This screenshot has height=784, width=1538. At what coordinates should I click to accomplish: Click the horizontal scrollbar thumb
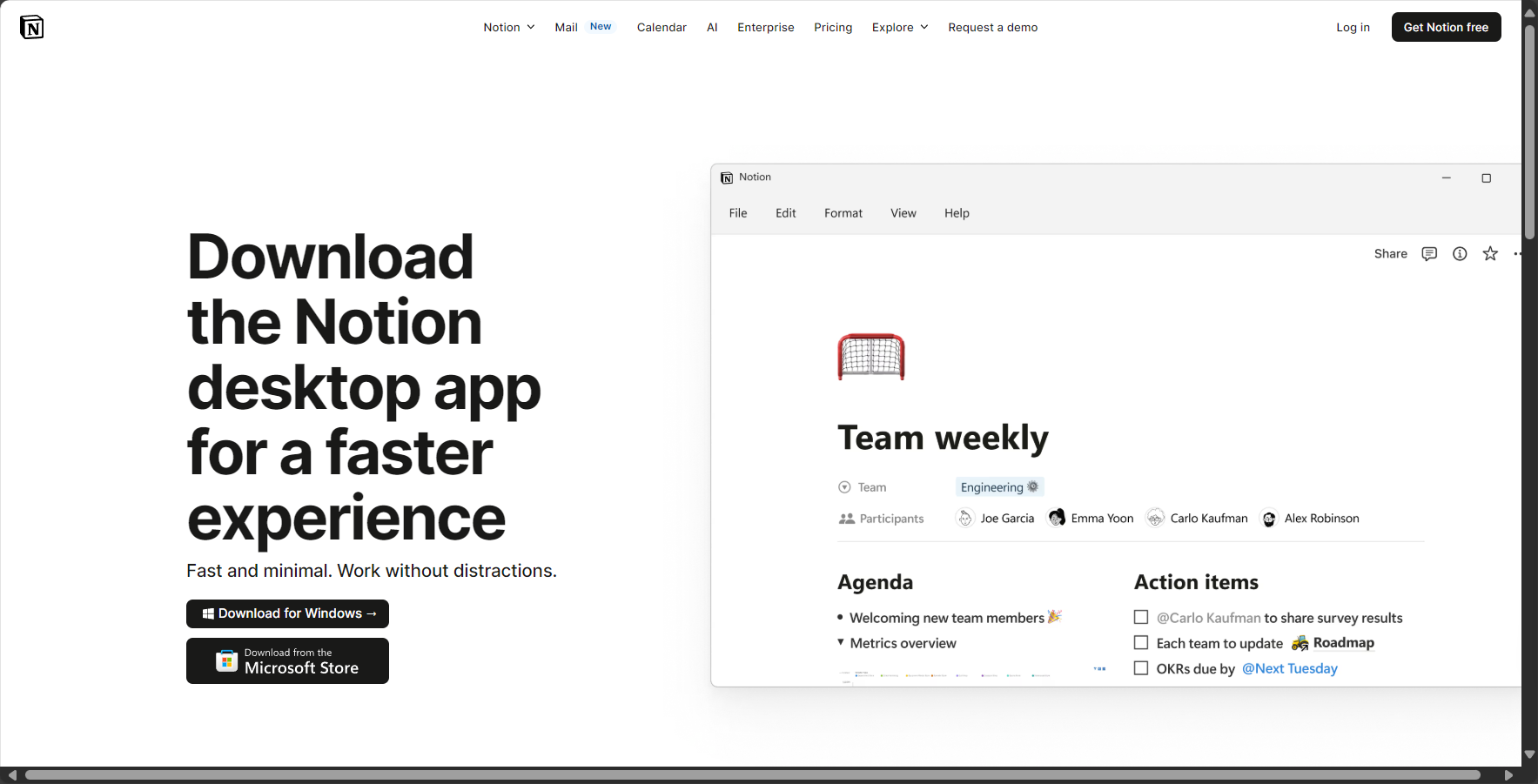pyautogui.click(x=753, y=774)
